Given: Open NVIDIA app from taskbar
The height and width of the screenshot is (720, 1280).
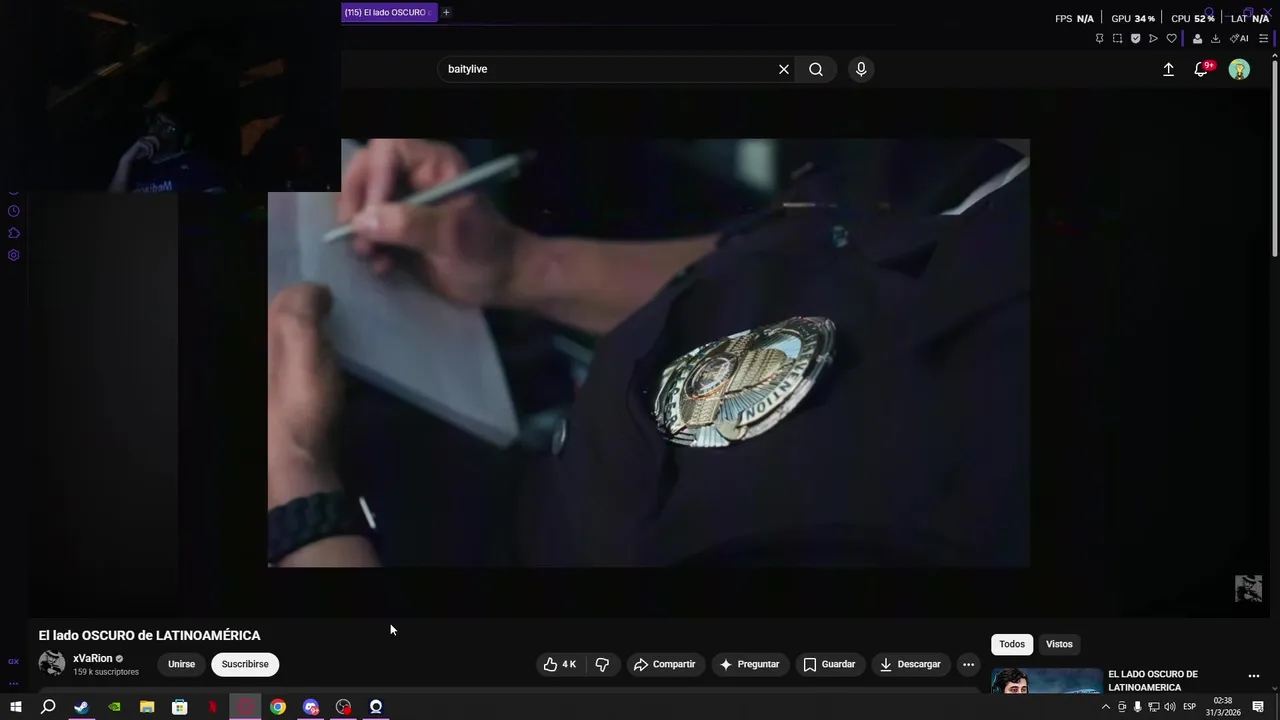Looking at the screenshot, I should pyautogui.click(x=114, y=707).
